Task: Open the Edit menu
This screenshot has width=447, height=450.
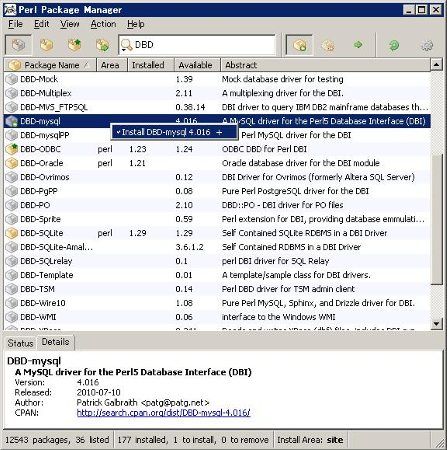Action: (x=42, y=24)
